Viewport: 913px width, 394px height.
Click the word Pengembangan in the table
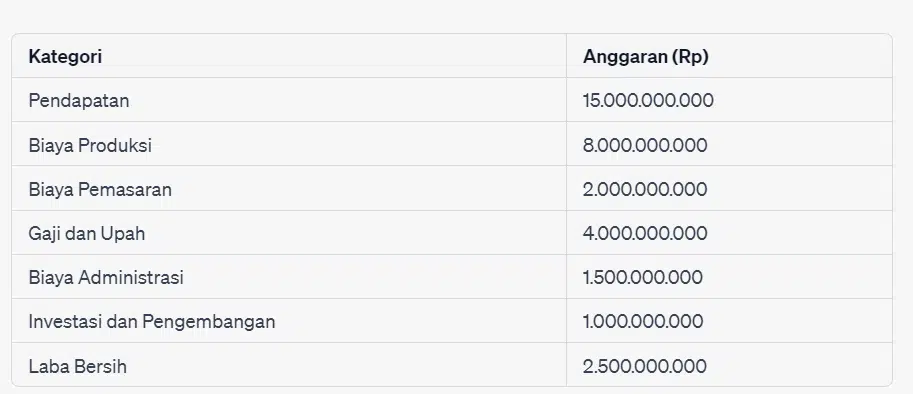(208, 322)
